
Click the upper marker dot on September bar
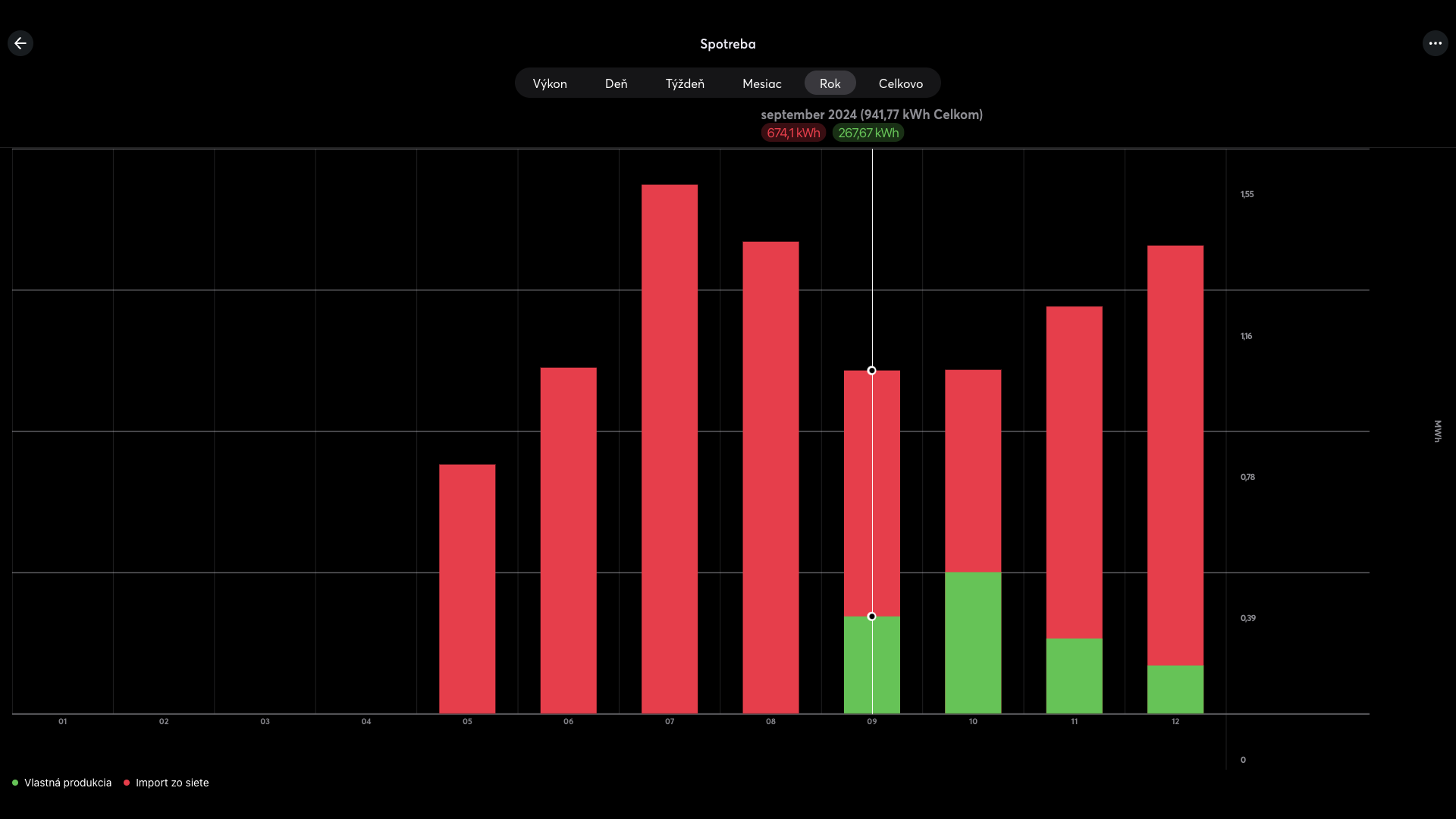(872, 371)
